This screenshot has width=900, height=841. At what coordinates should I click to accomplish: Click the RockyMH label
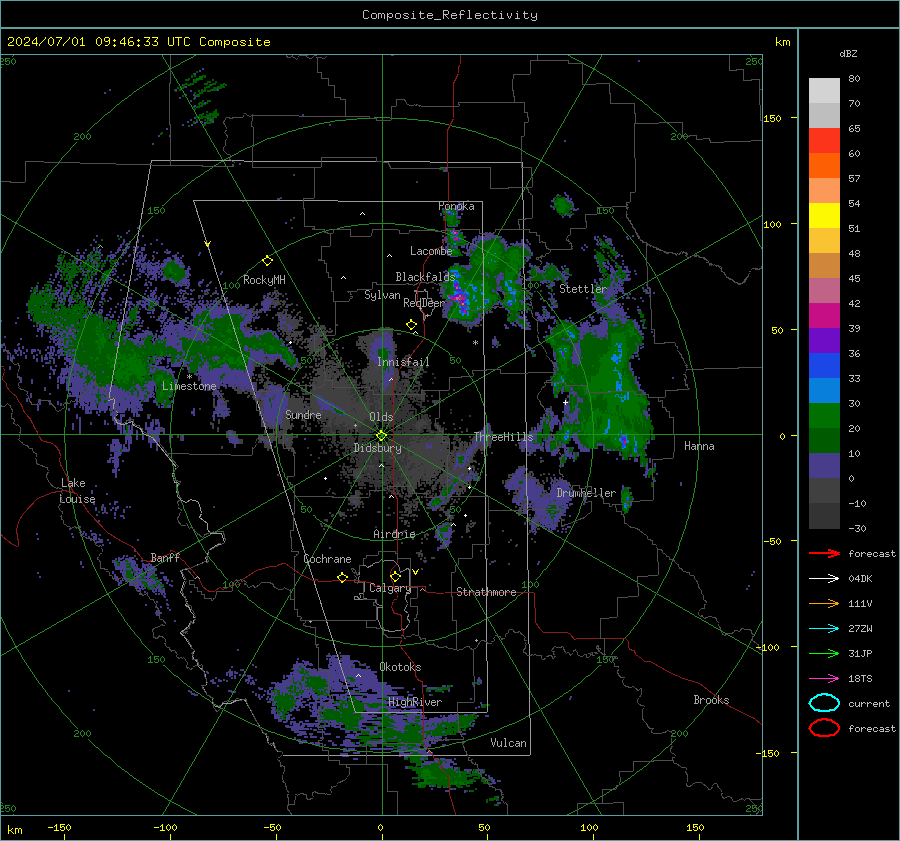(x=264, y=280)
